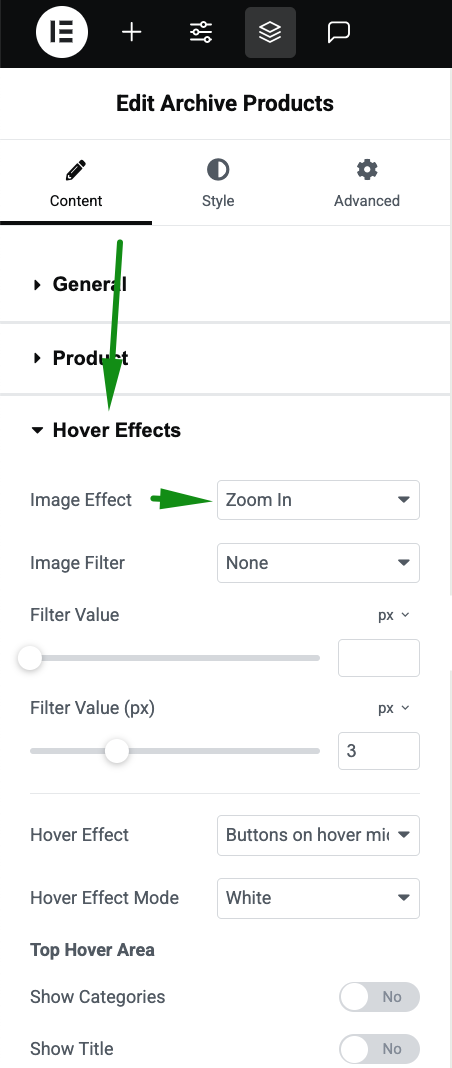
Task: Open the Image Filter dropdown
Action: 318,563
